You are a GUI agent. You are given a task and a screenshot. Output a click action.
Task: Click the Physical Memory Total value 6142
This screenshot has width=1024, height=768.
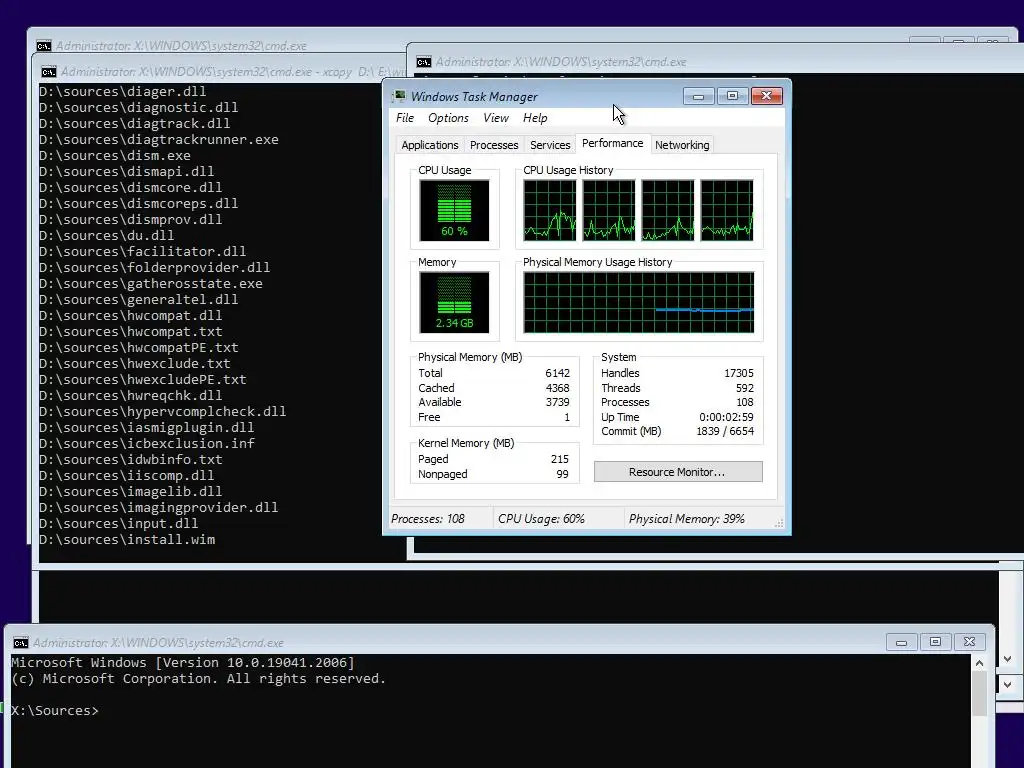click(558, 373)
